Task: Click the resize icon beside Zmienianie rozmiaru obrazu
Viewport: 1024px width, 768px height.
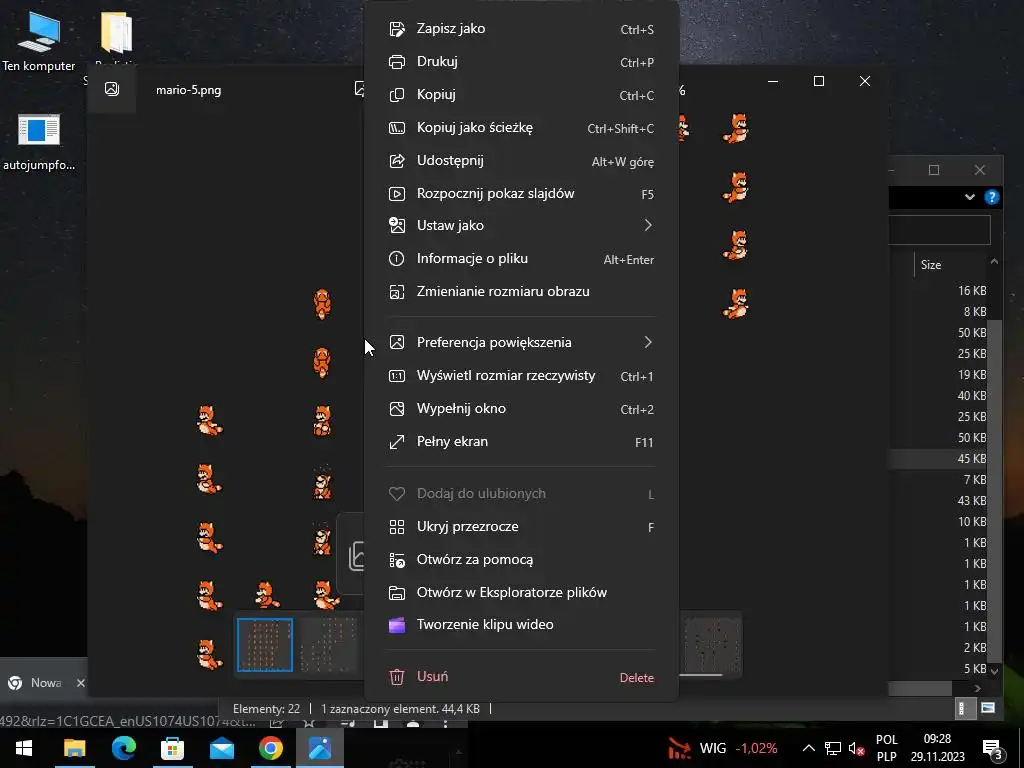Action: click(x=396, y=292)
